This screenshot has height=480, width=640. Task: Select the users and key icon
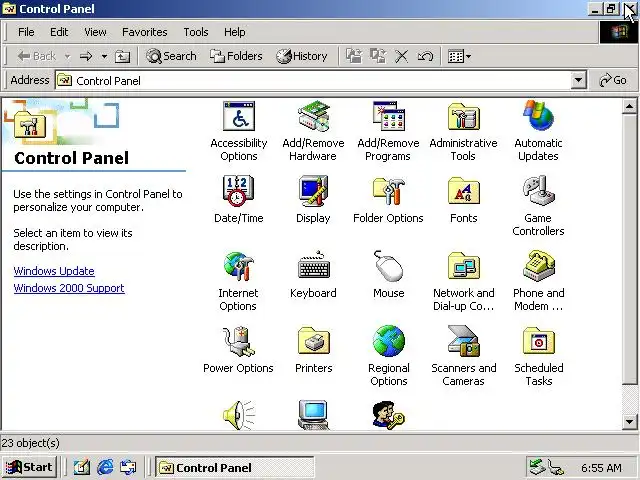[x=388, y=415]
